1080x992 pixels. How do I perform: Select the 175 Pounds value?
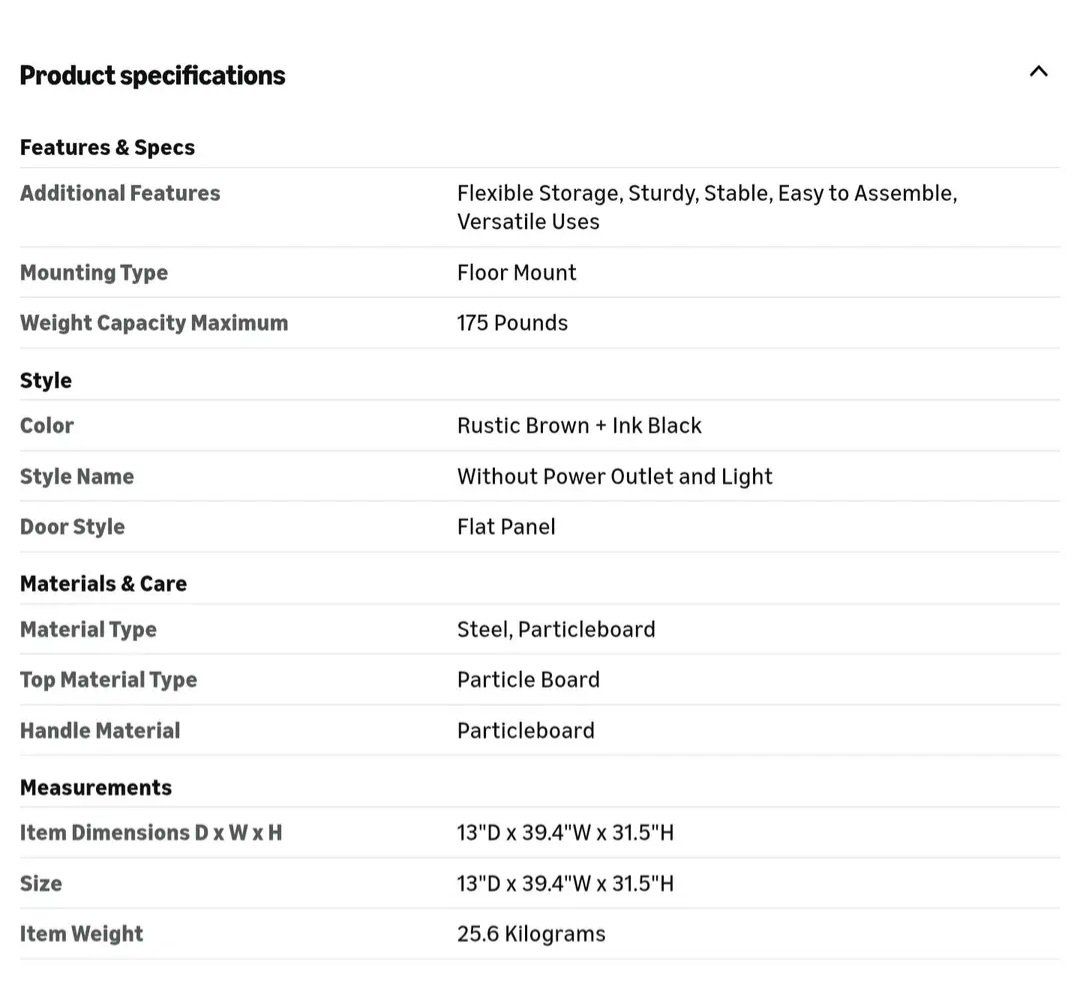pyautogui.click(x=512, y=323)
